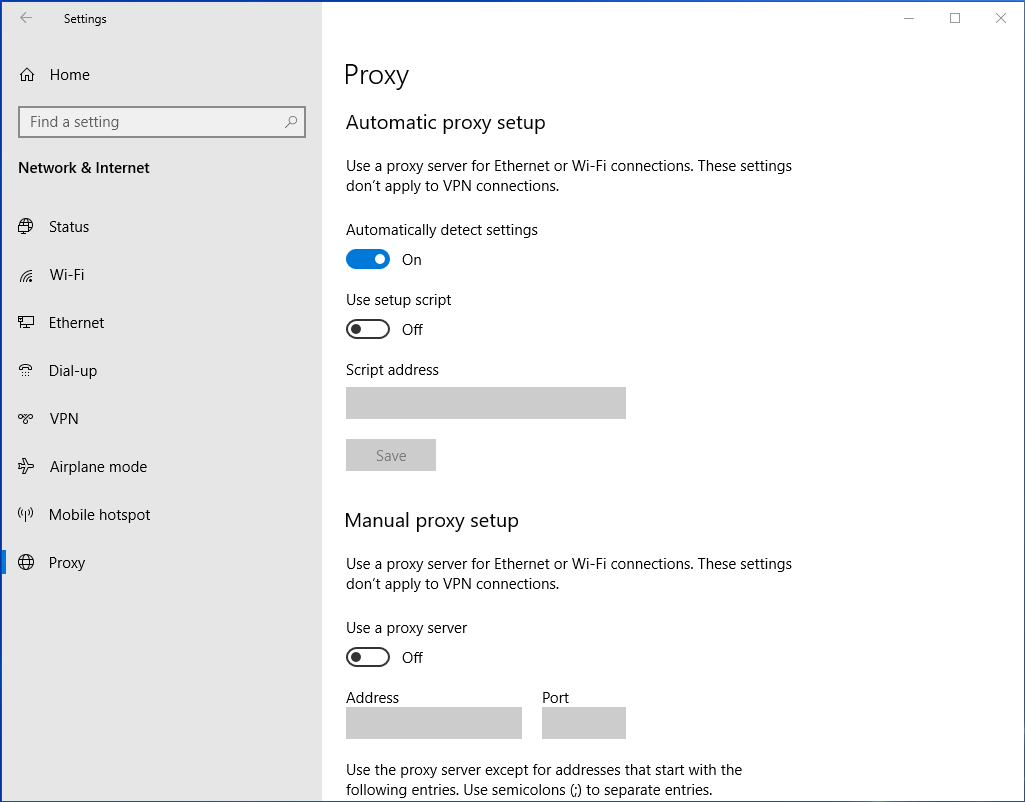Click the Status globe icon

[25, 226]
